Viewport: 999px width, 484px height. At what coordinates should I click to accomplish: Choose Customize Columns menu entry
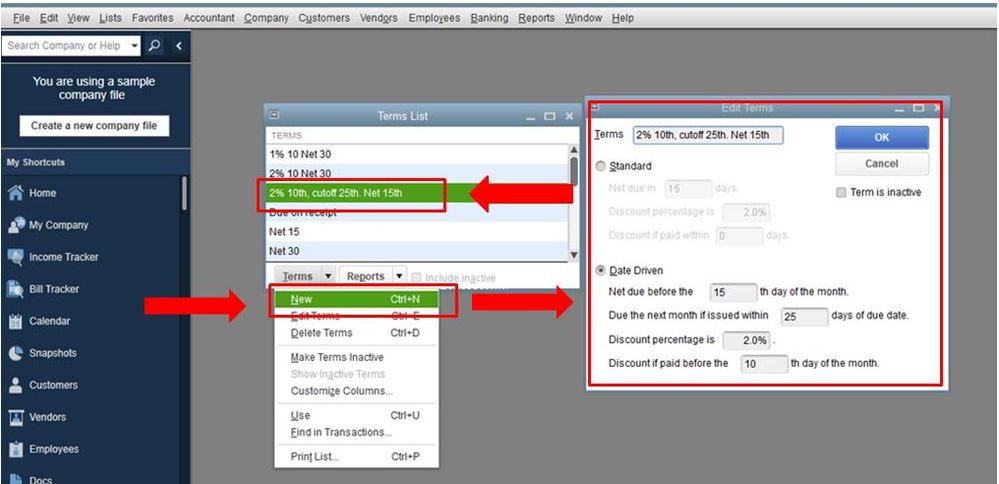tap(357, 391)
